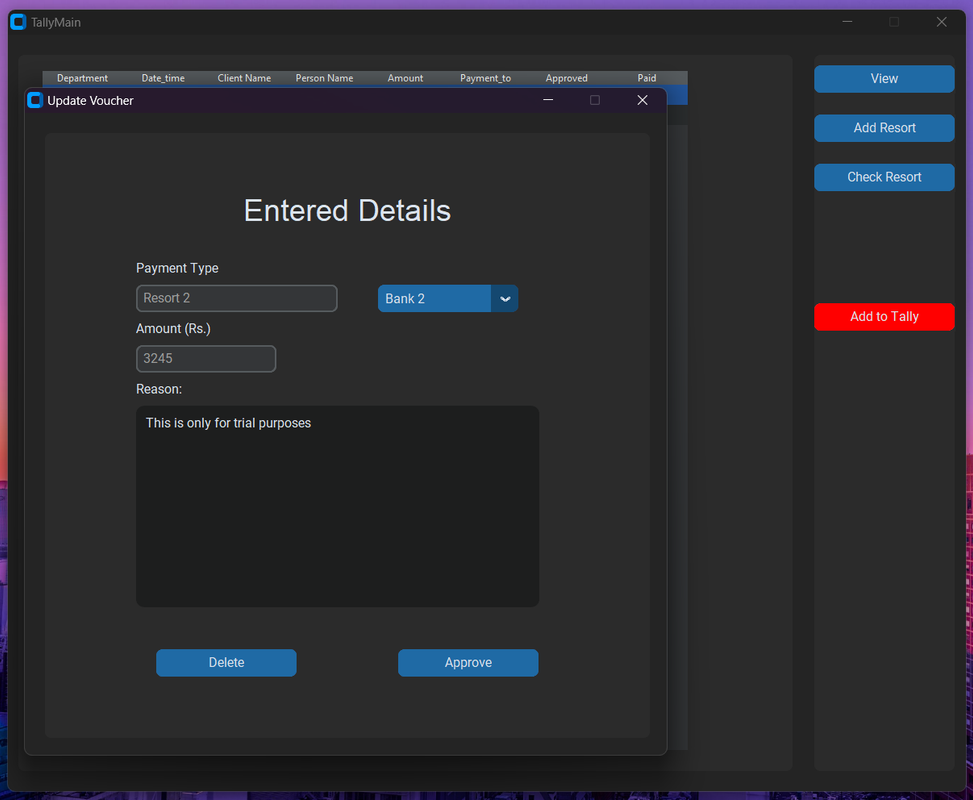Open Check Resort in TallyMain
This screenshot has width=973, height=800.
point(884,177)
